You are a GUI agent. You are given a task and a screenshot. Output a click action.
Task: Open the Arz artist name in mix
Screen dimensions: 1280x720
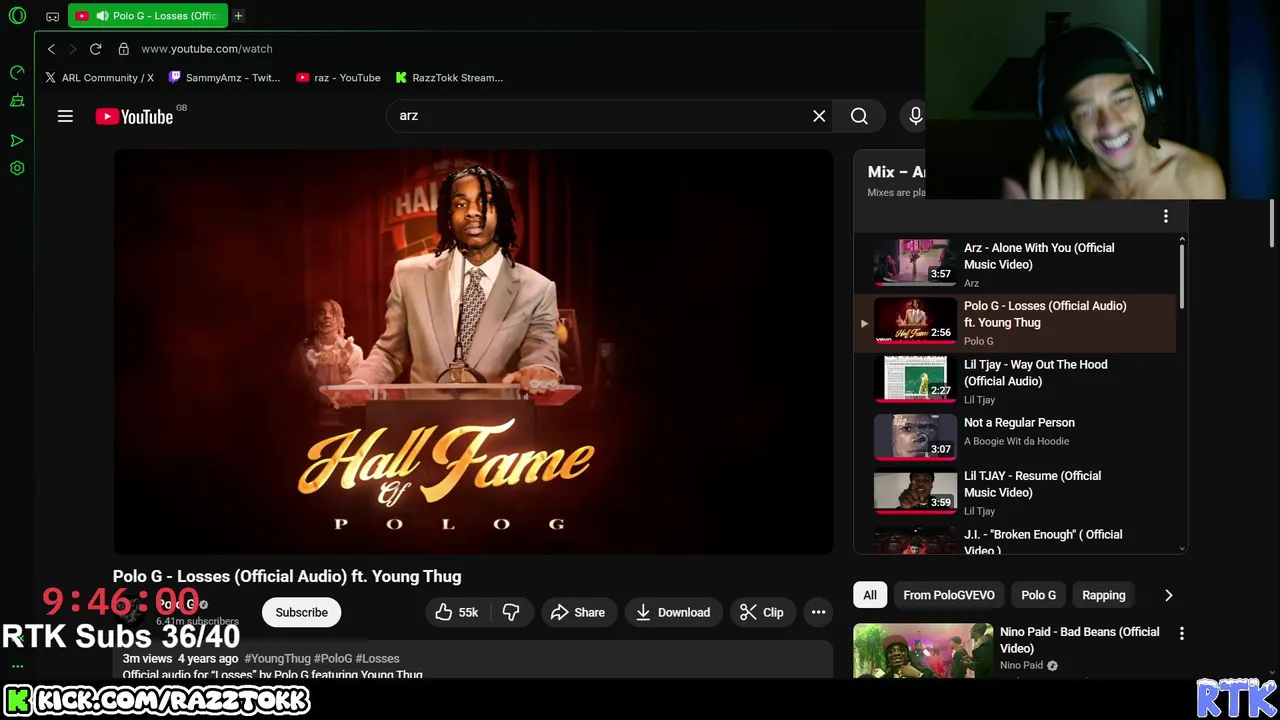(971, 283)
